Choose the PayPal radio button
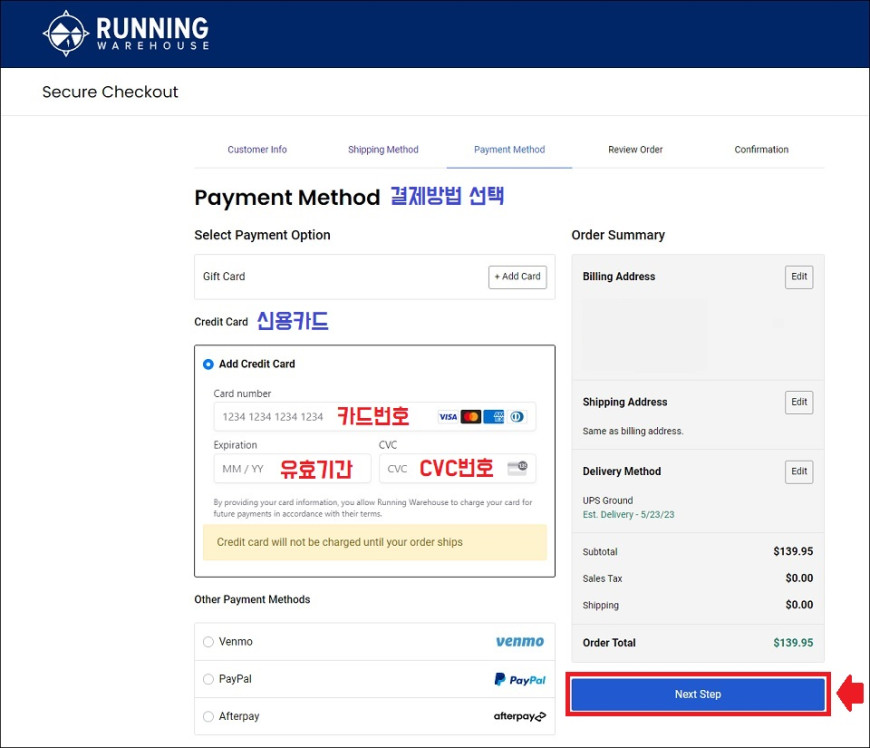 (x=208, y=679)
